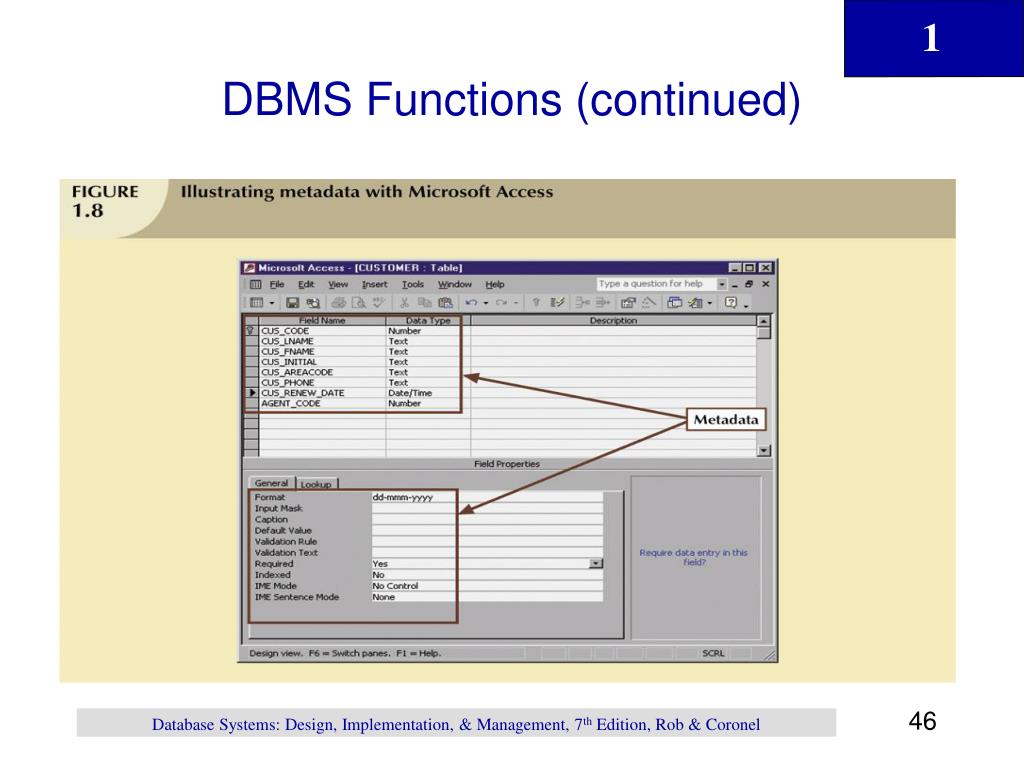Click the Redo arrow icon

501,303
